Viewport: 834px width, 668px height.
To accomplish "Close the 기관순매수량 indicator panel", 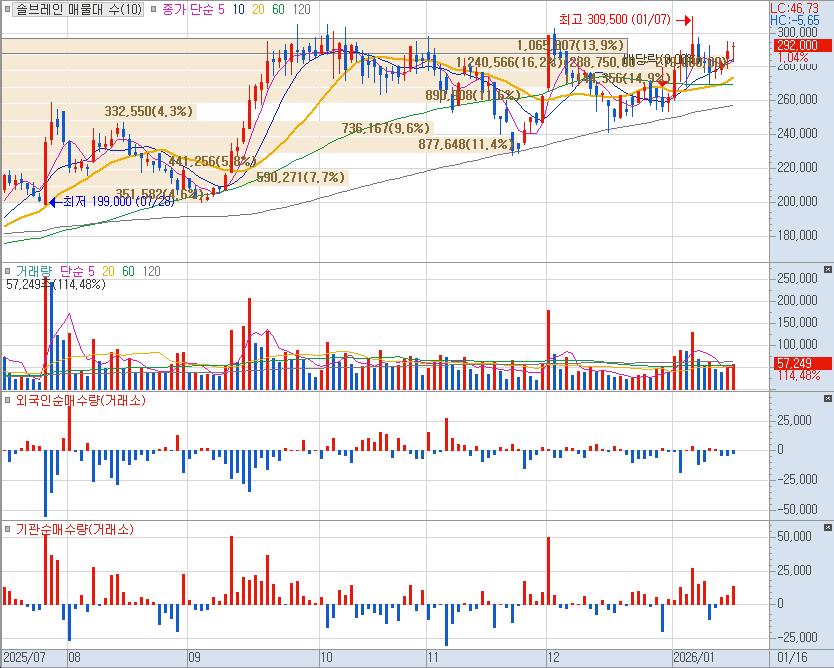I will (x=826, y=526).
